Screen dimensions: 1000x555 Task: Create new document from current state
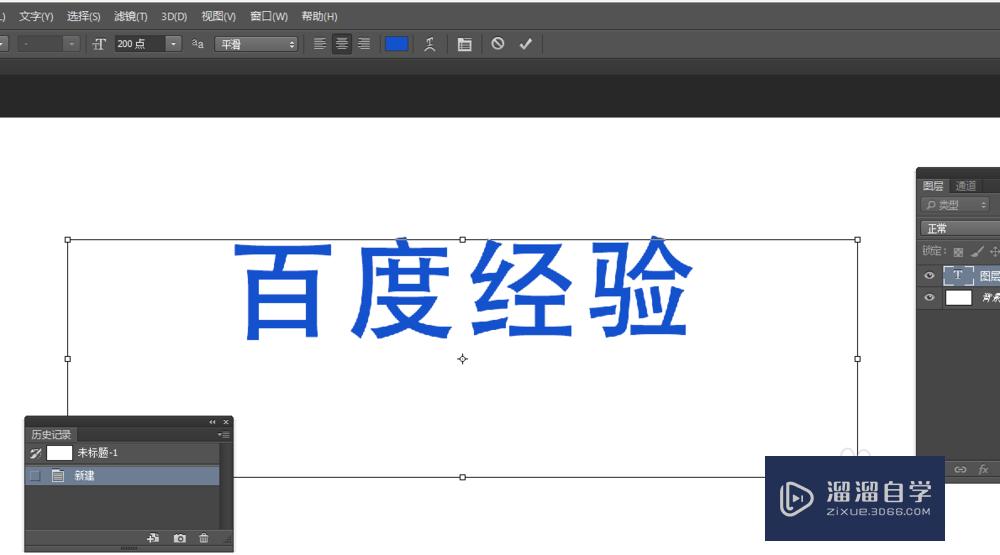pyautogui.click(x=153, y=538)
